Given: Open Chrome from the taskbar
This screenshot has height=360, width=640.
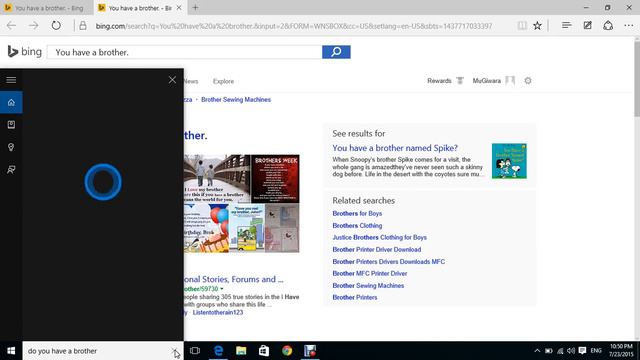Looking at the screenshot, I should point(287,351).
